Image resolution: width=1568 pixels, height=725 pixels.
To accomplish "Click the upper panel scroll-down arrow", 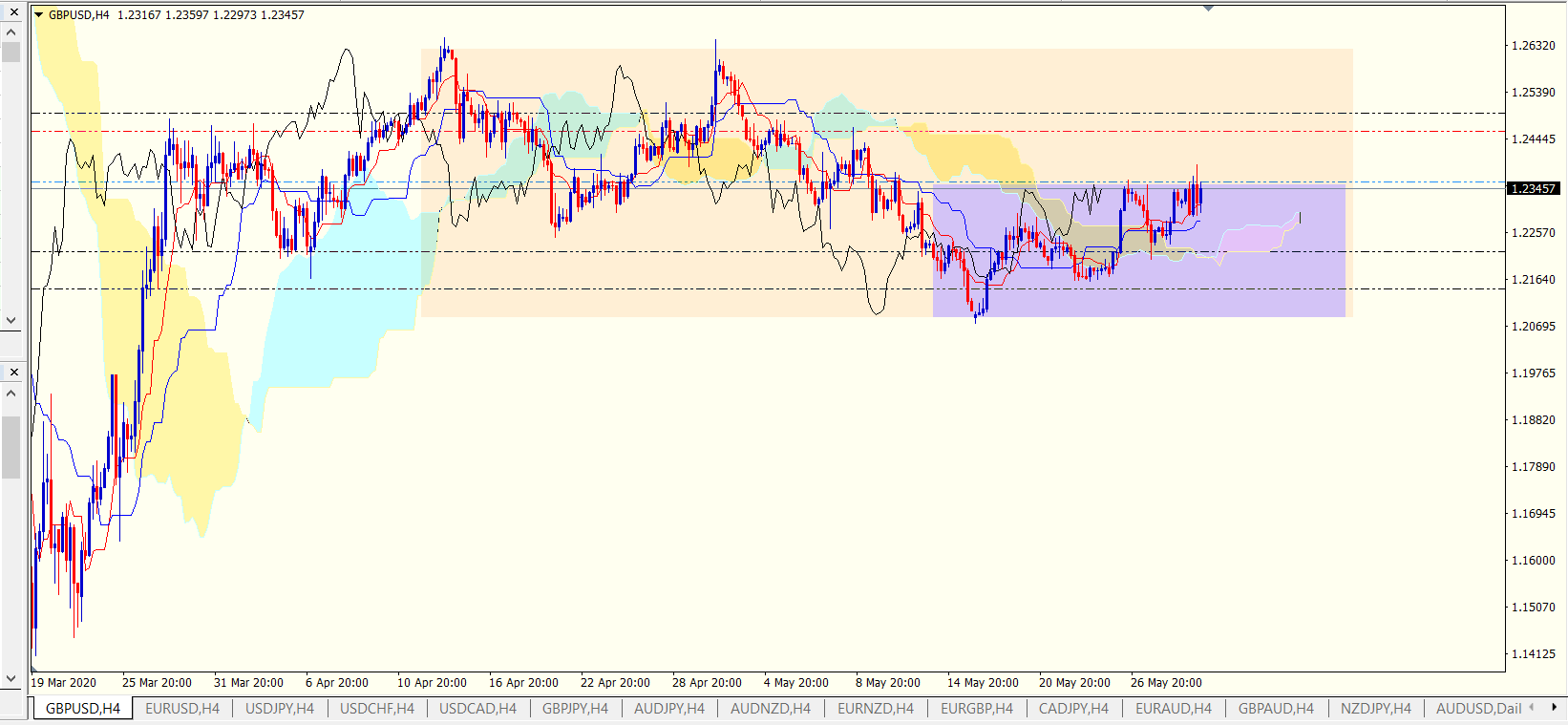I will [11, 320].
